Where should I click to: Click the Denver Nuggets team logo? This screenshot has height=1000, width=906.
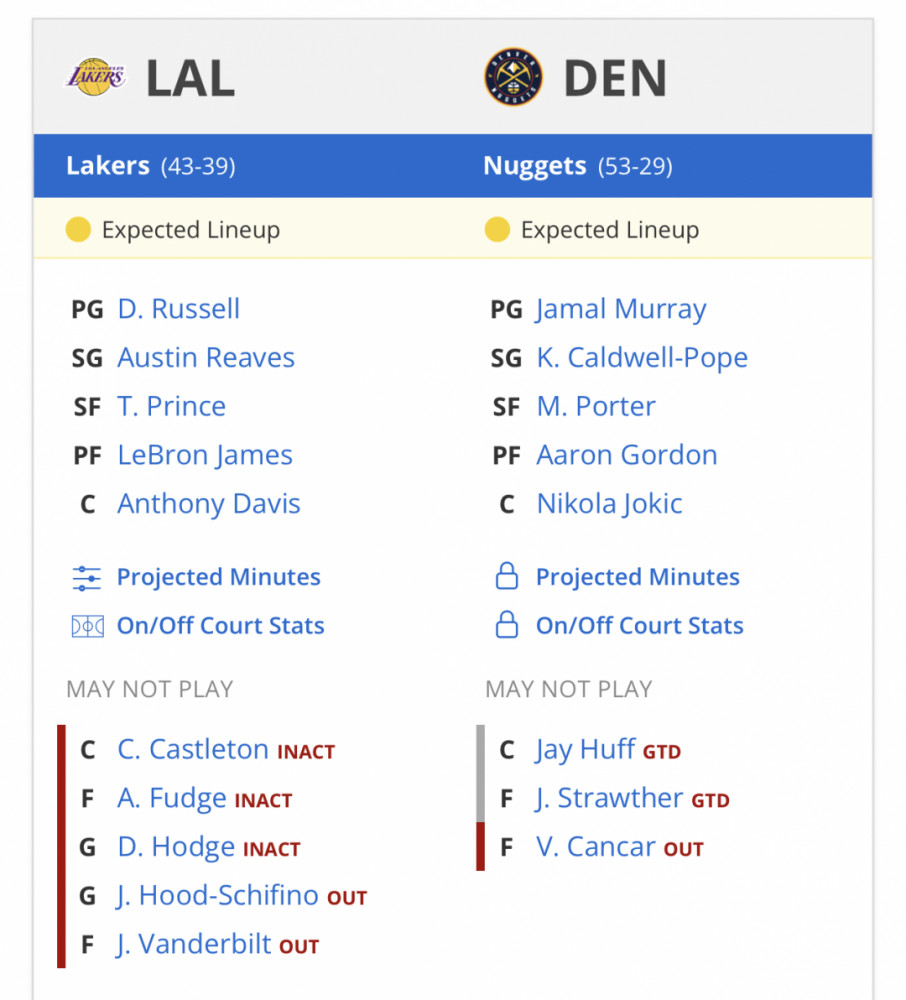[513, 77]
